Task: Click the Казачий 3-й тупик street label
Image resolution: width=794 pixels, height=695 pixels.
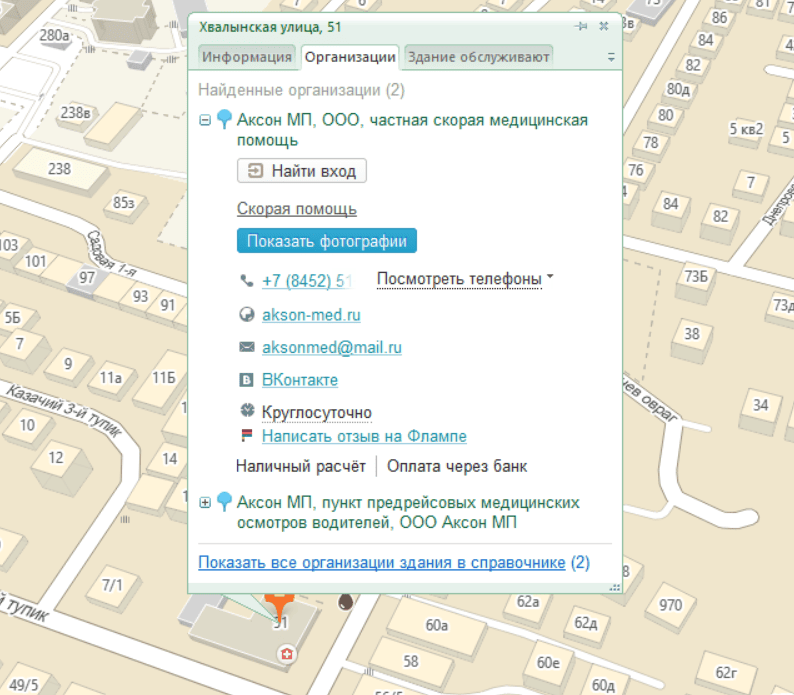Action: click(64, 410)
